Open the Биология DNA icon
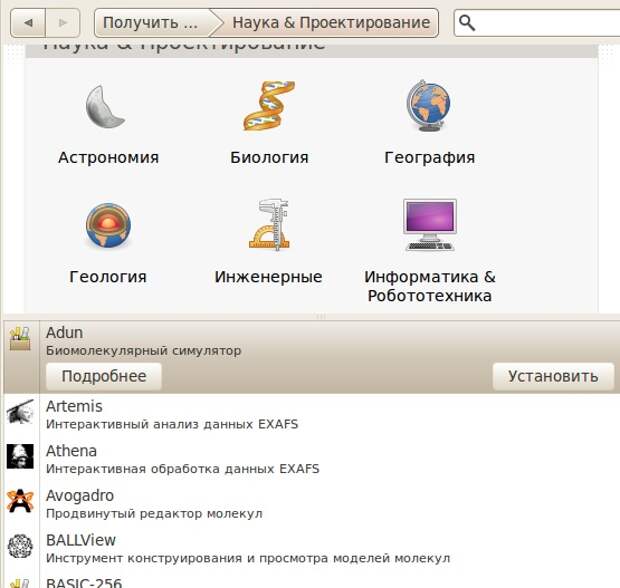The width and height of the screenshot is (620, 588). (x=269, y=106)
